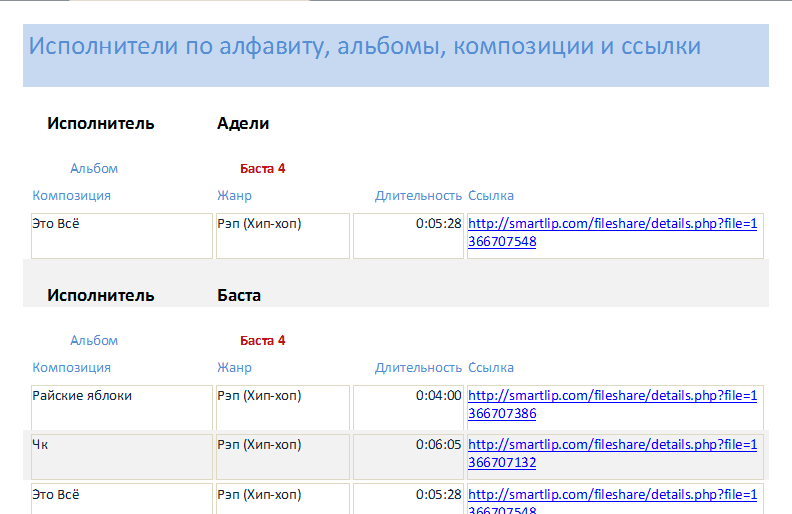Open the link ending in 366707386
The height and width of the screenshot is (514, 792).
click(x=612, y=404)
